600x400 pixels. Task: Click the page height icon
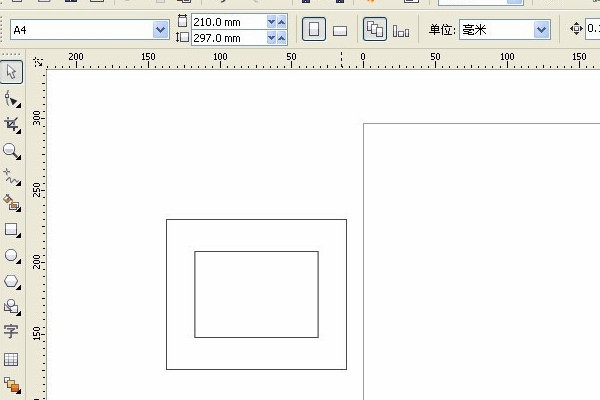coord(182,37)
